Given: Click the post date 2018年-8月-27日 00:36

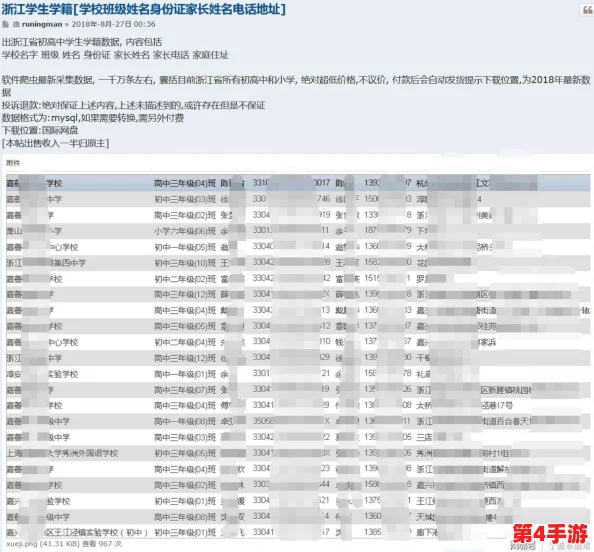Looking at the screenshot, I should point(113,24).
